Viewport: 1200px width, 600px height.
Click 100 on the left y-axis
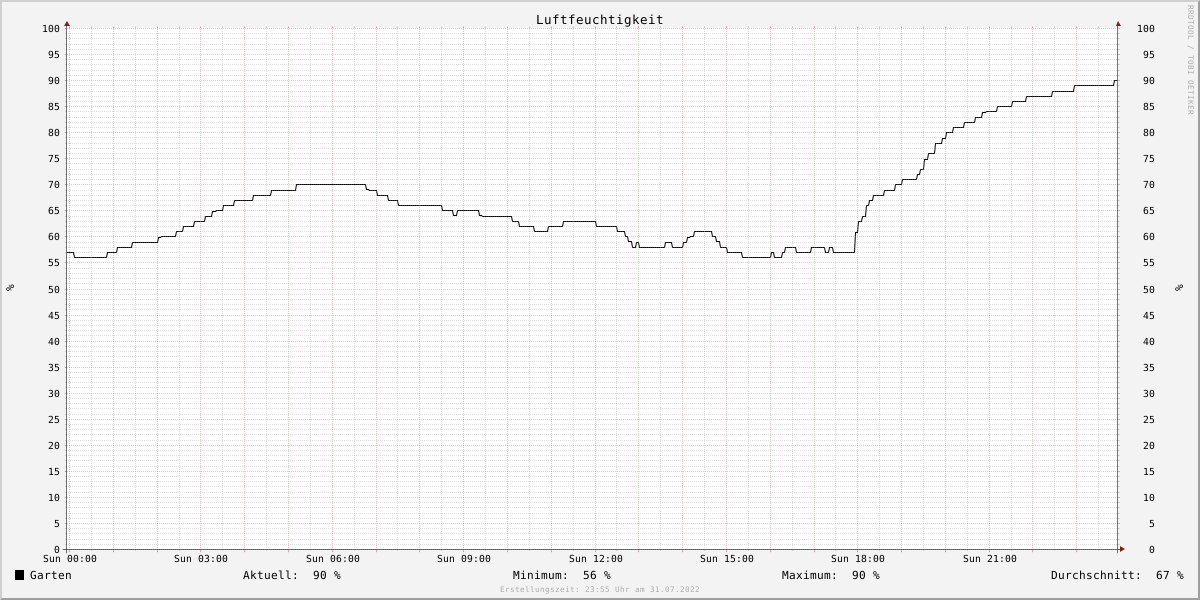(x=51, y=28)
